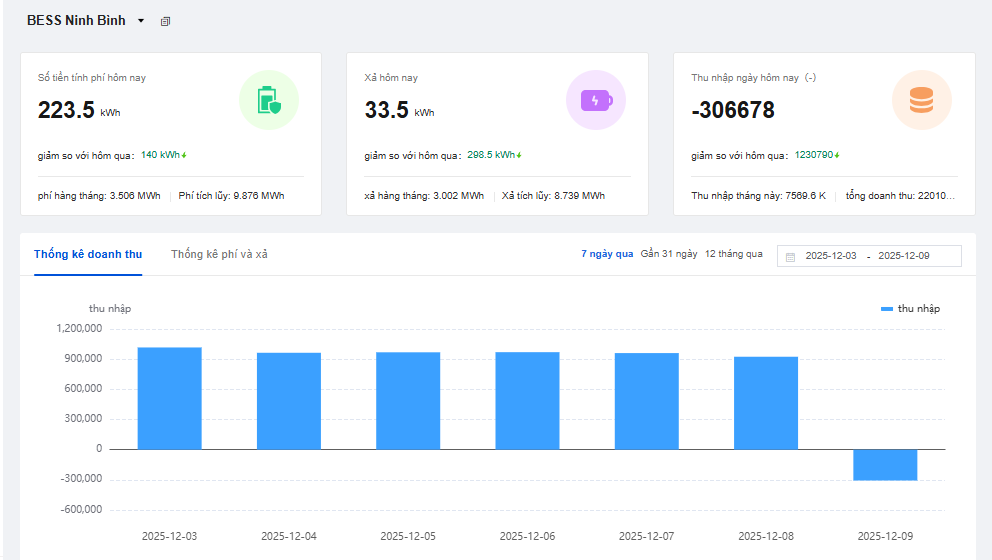
Task: Click the green battery shield icon
Action: [x=268, y=100]
